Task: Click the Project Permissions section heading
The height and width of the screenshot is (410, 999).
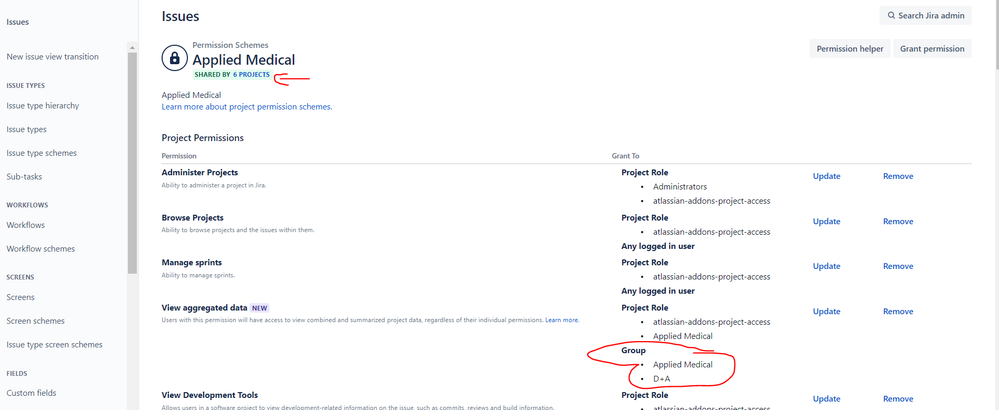Action: [x=203, y=138]
